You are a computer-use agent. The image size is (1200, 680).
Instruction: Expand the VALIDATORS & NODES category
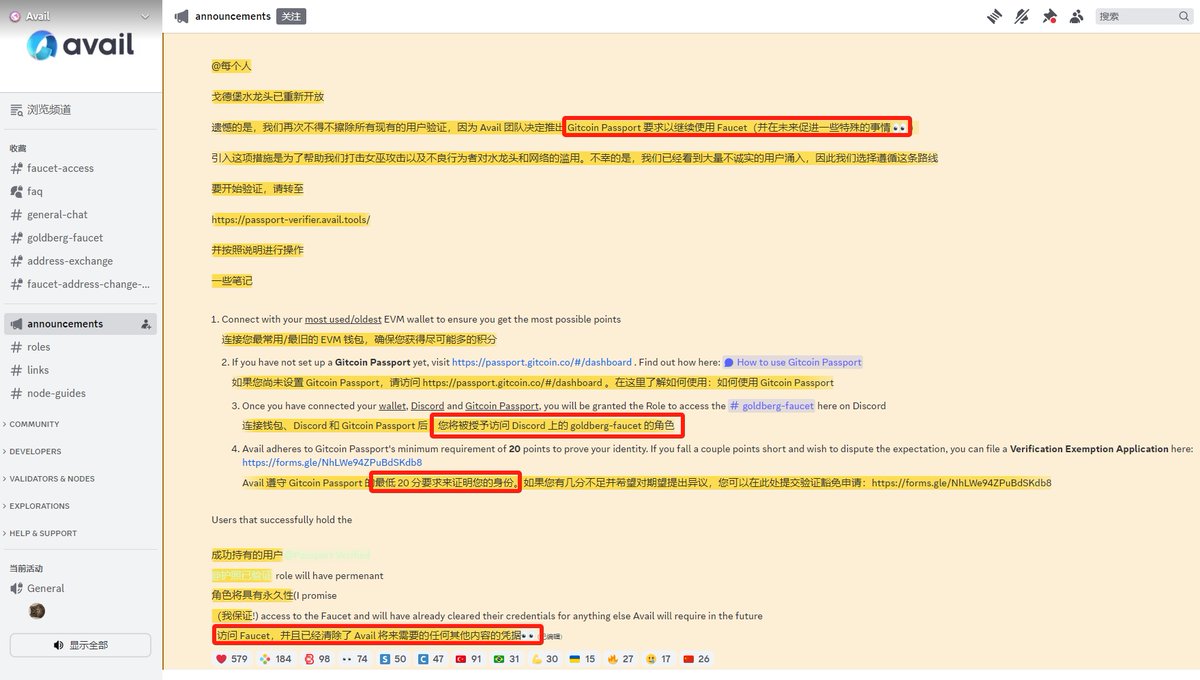(50, 478)
